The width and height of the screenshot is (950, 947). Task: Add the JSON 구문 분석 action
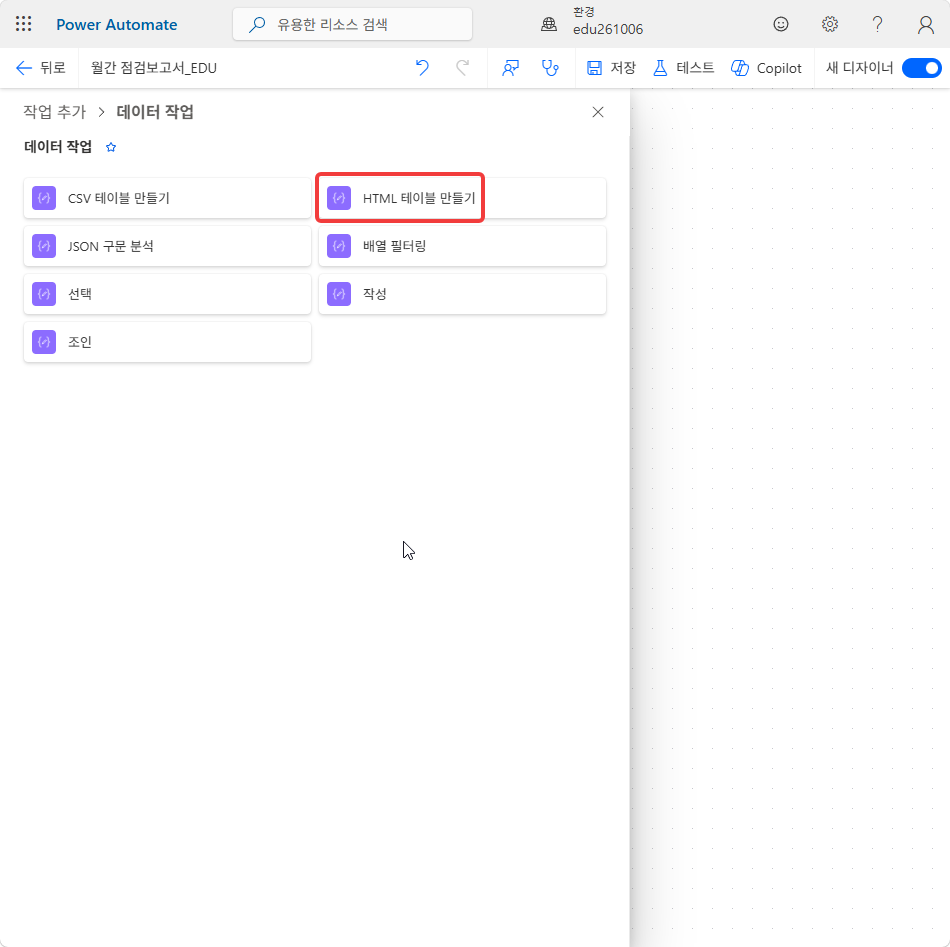[167, 246]
